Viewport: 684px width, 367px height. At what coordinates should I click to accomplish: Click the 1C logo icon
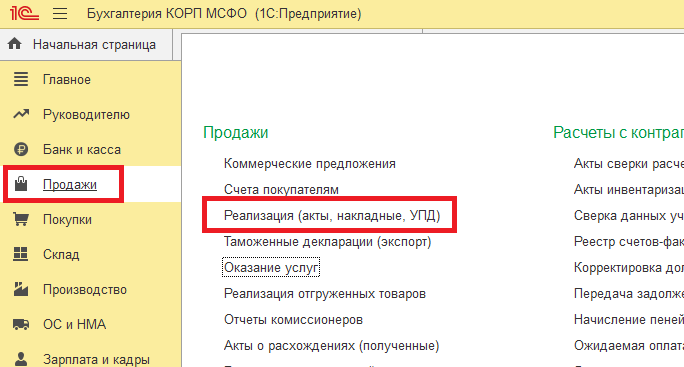pos(24,13)
